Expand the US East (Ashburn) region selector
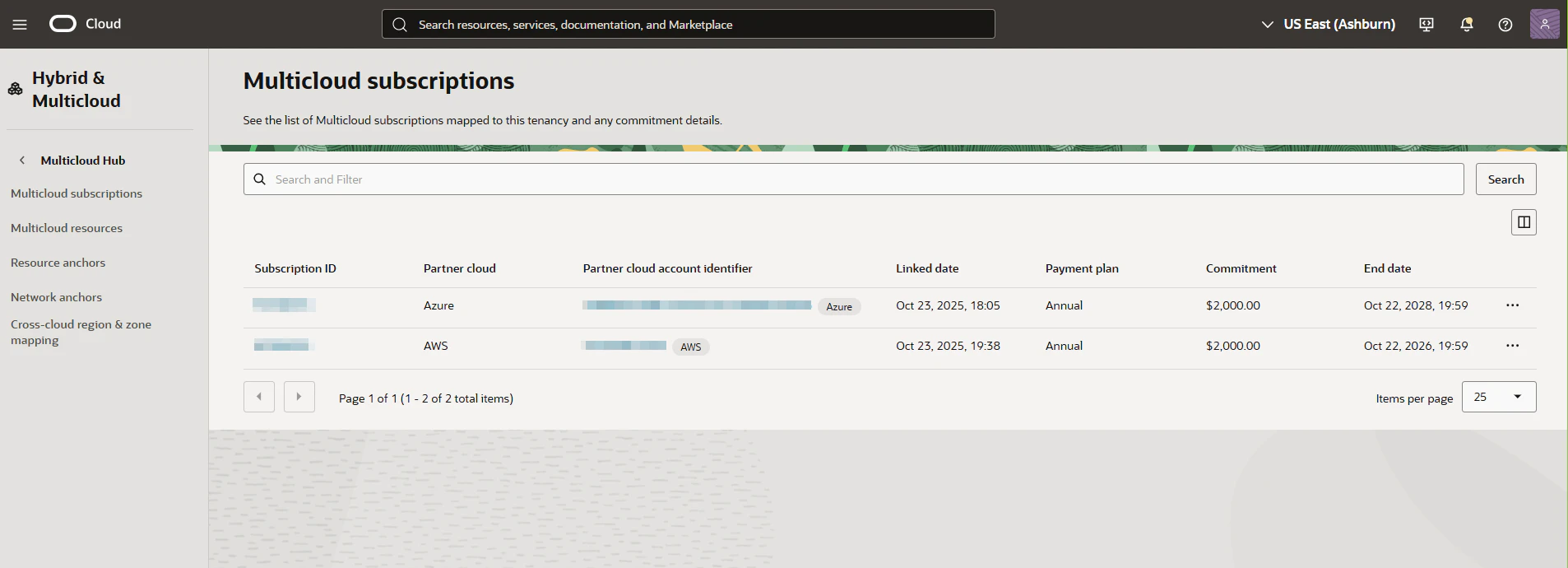Screen dimensions: 1568x568 [1328, 25]
